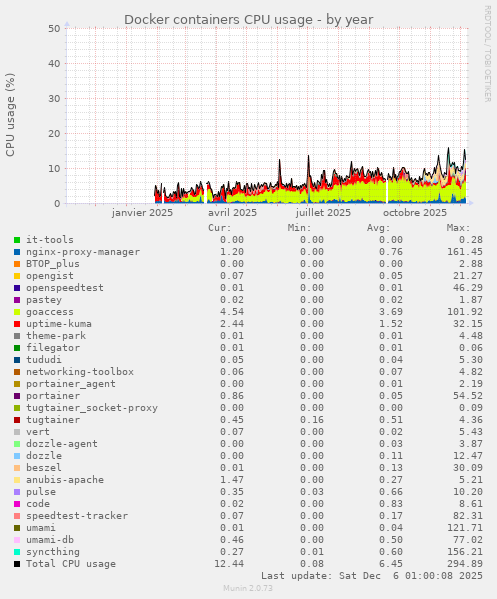Click the 'octobre 2025' axis label
497x599 pixels.
[x=415, y=213]
